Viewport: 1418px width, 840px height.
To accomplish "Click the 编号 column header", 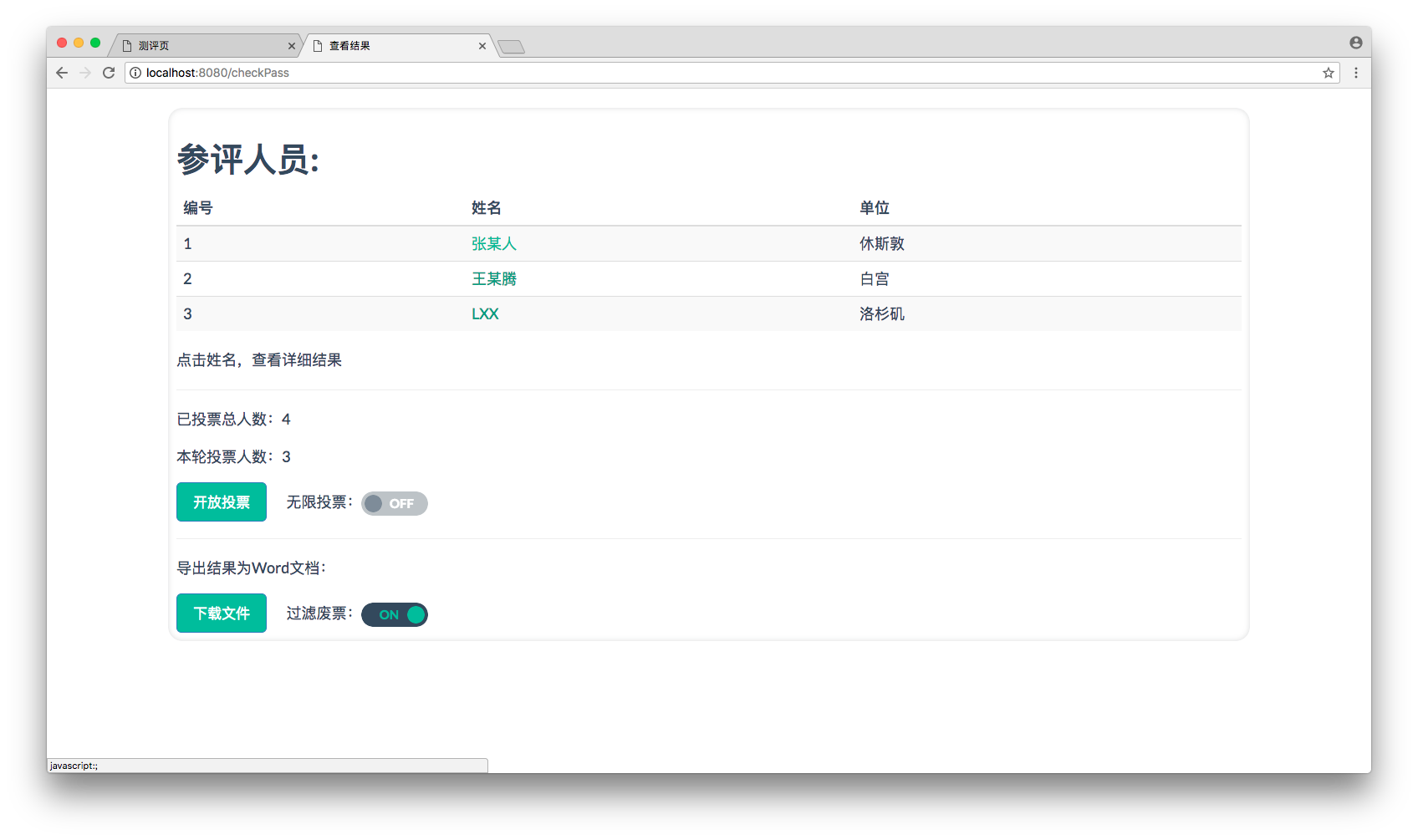I will click(198, 207).
